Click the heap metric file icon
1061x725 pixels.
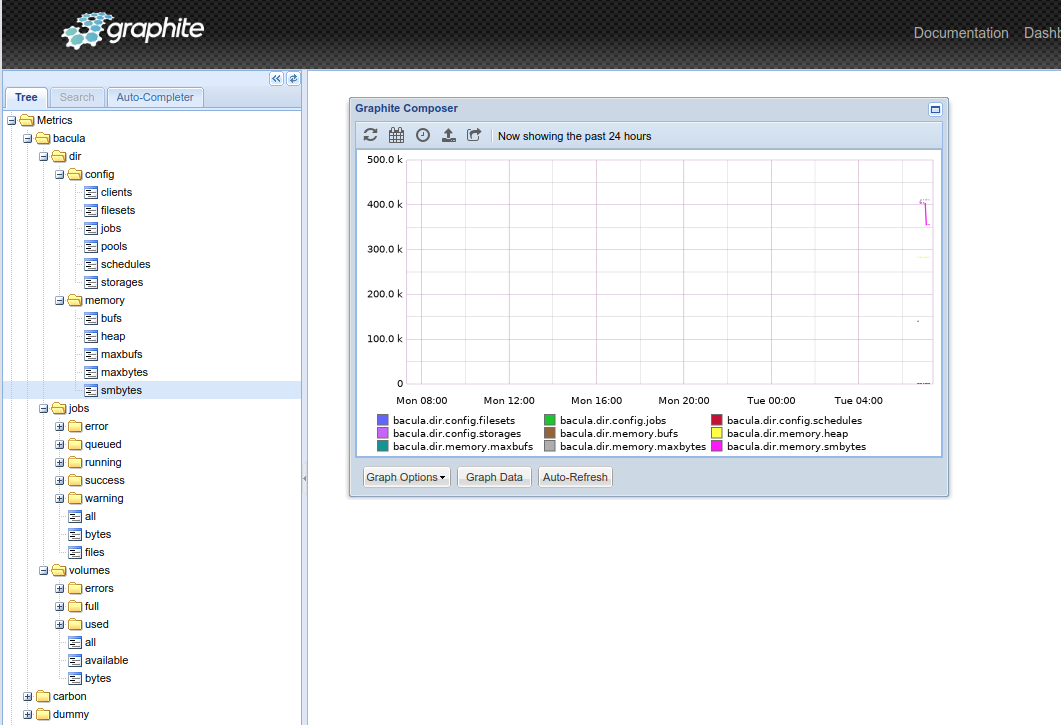(x=91, y=336)
